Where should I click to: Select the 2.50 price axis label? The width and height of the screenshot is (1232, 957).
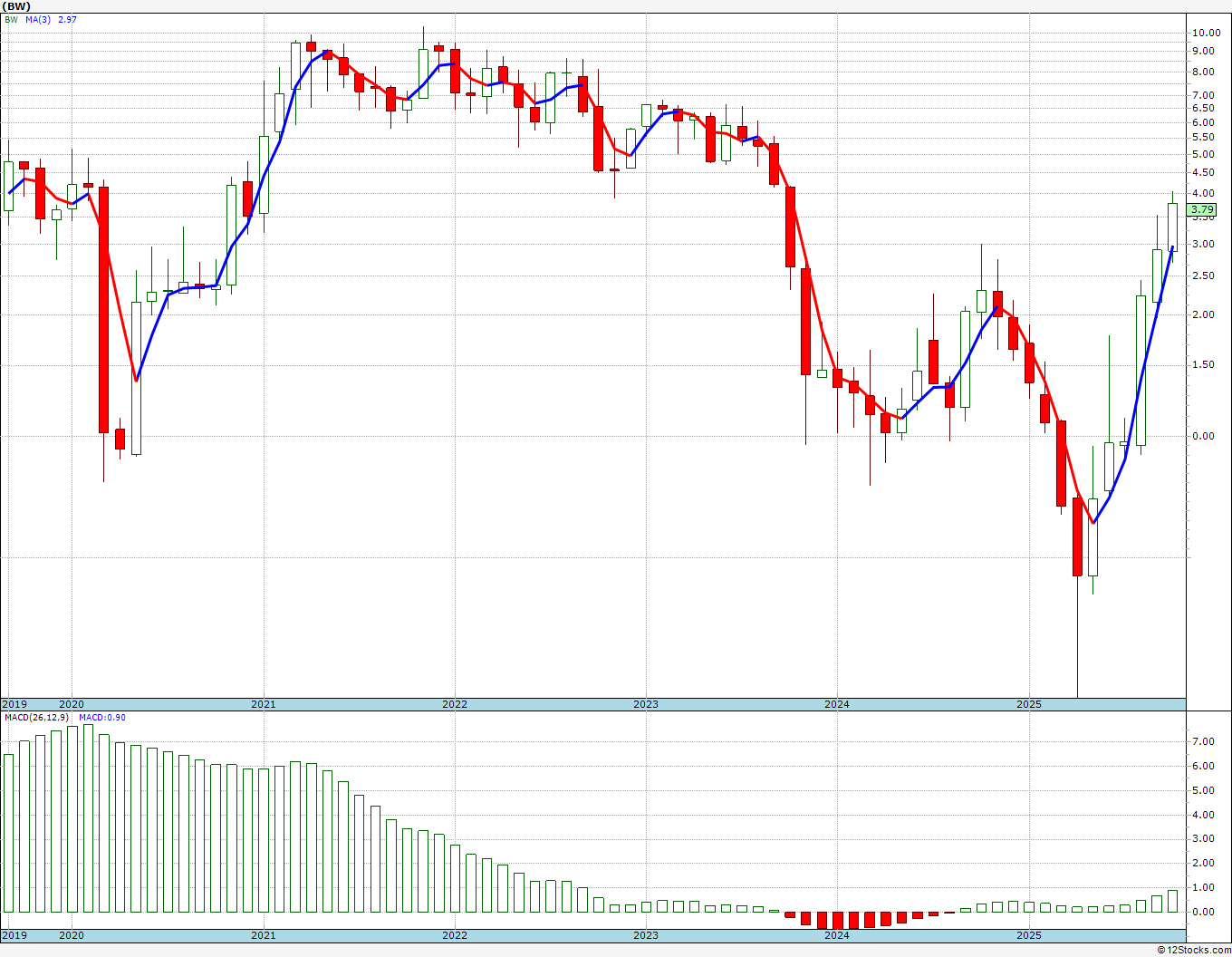click(1203, 275)
